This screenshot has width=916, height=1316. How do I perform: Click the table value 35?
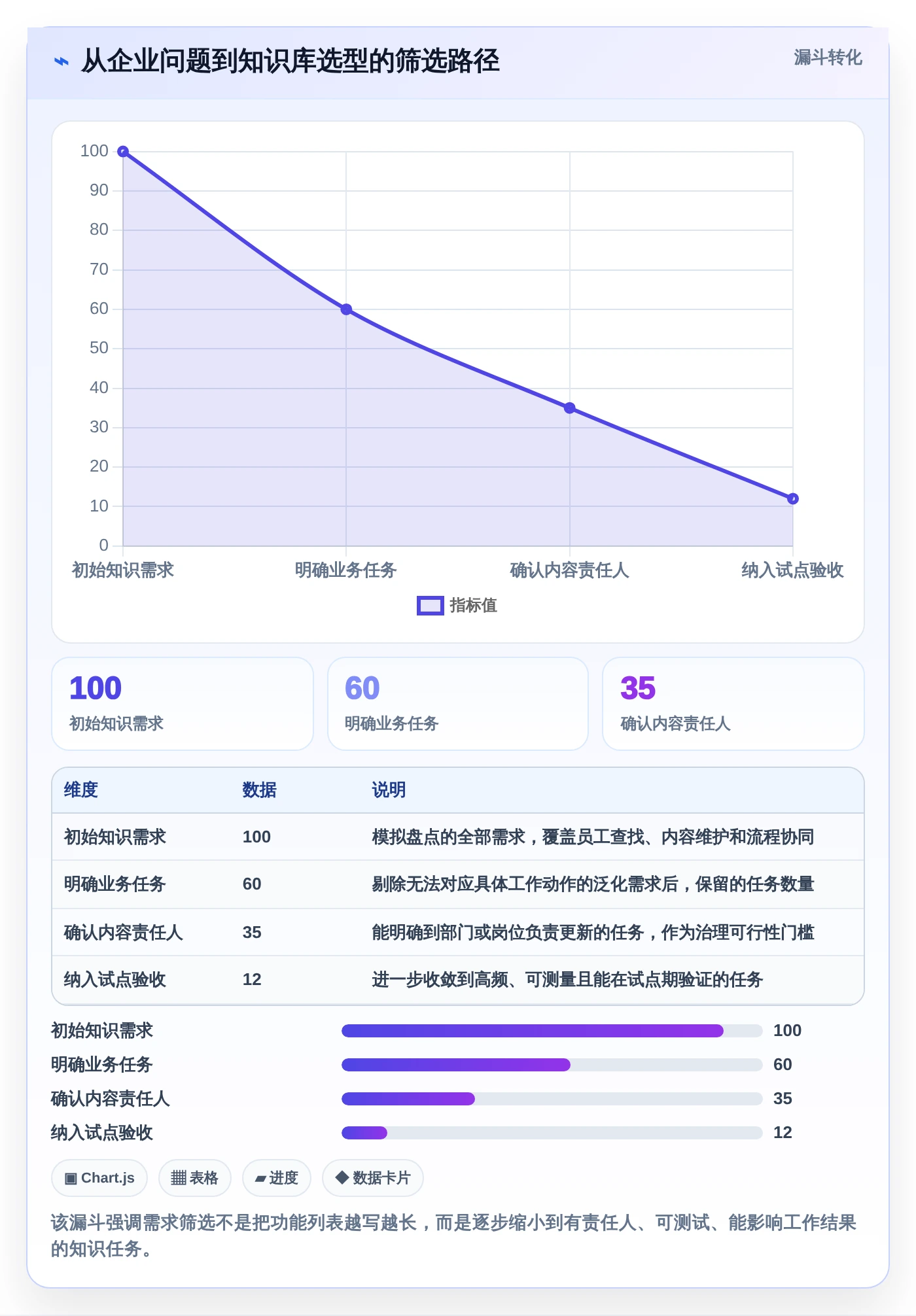[x=252, y=933]
